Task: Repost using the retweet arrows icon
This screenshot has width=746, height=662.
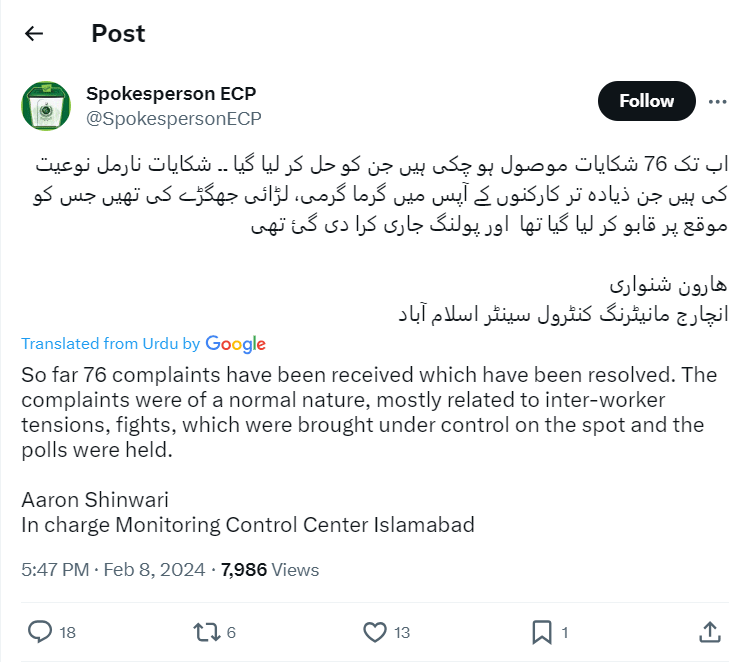Action: point(207,632)
